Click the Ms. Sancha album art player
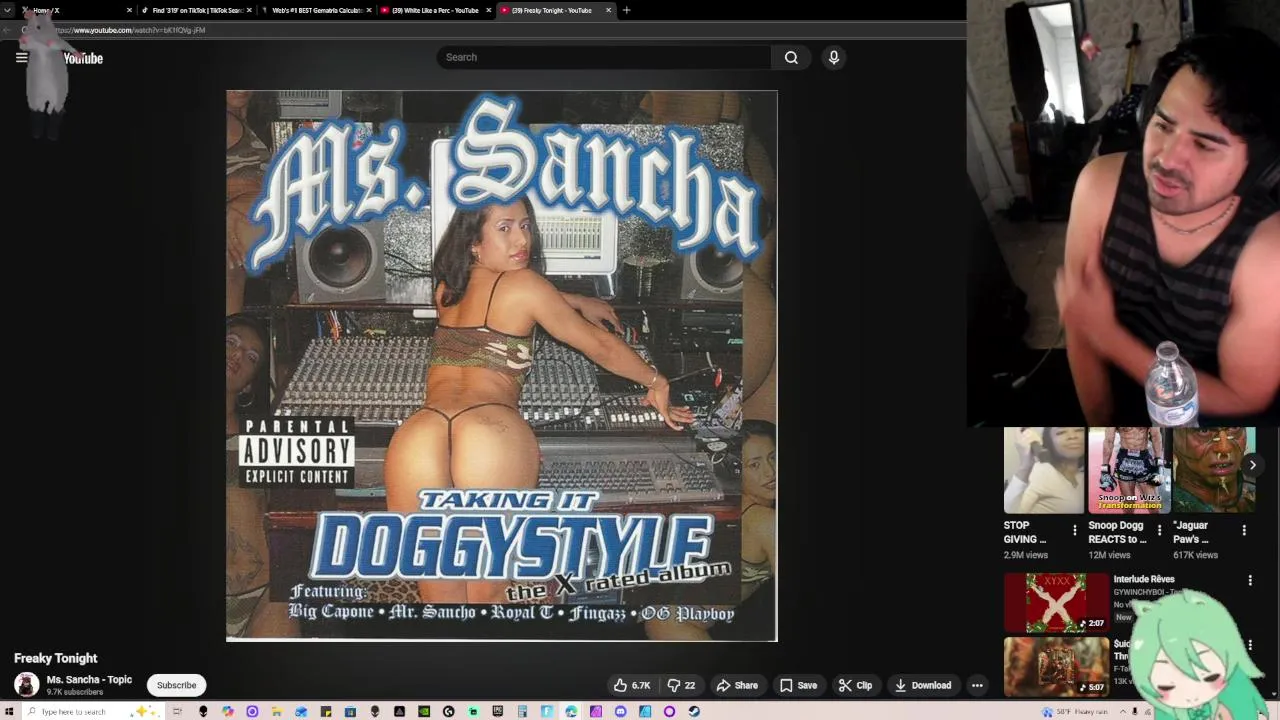This screenshot has height=720, width=1280. [501, 366]
